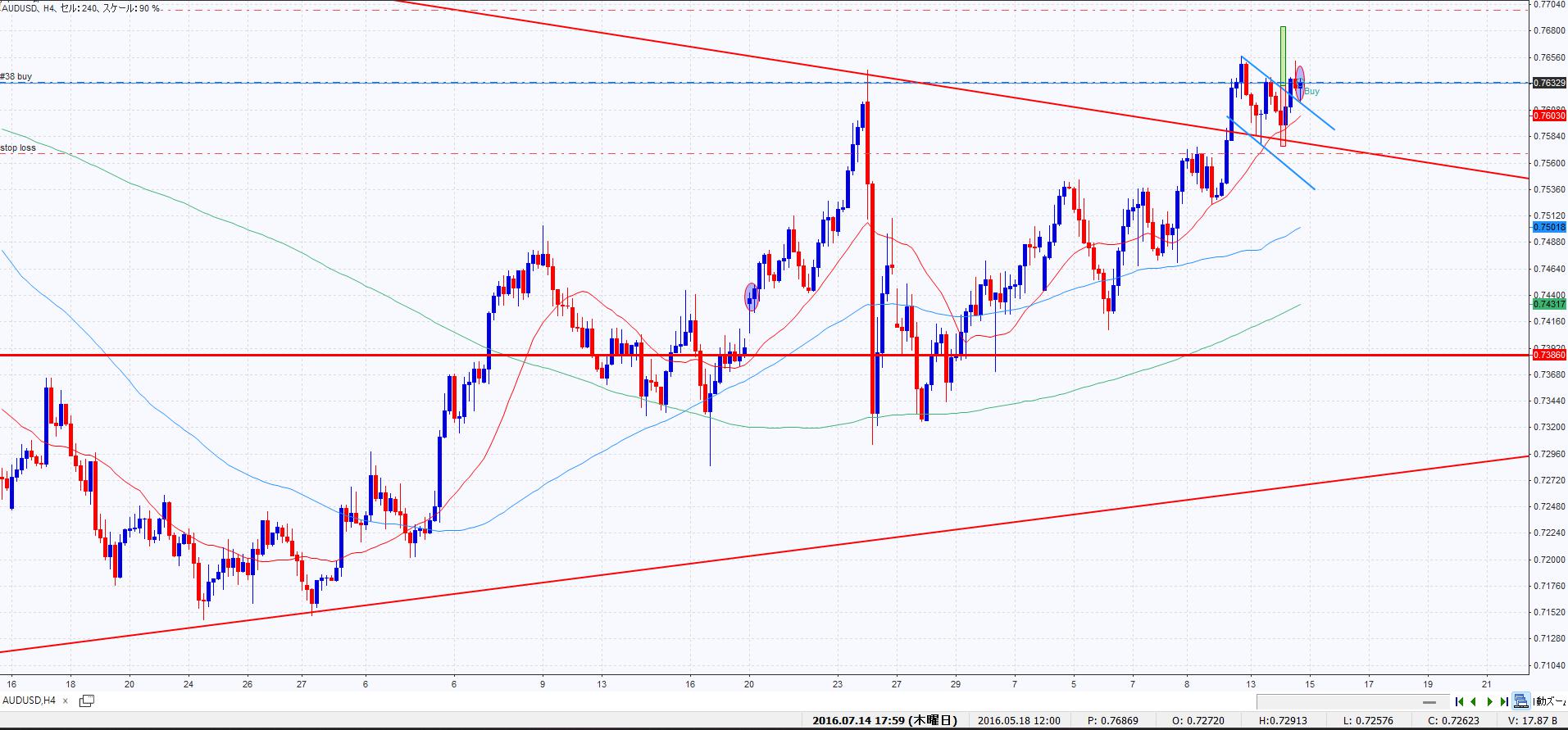The width and height of the screenshot is (1568, 730).
Task: Click the previous chart green left arrow
Action: coord(1475,701)
